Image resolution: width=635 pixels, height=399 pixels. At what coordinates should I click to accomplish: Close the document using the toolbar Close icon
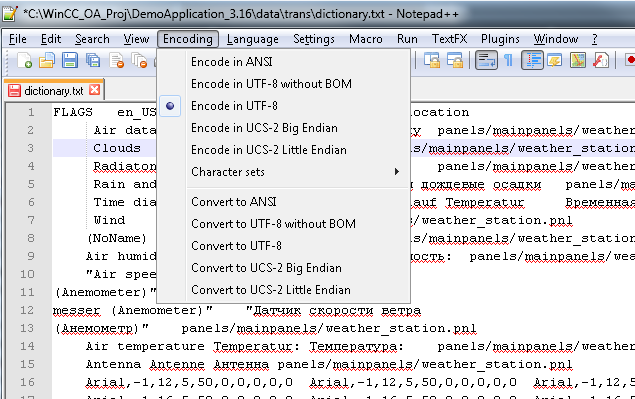coord(117,61)
